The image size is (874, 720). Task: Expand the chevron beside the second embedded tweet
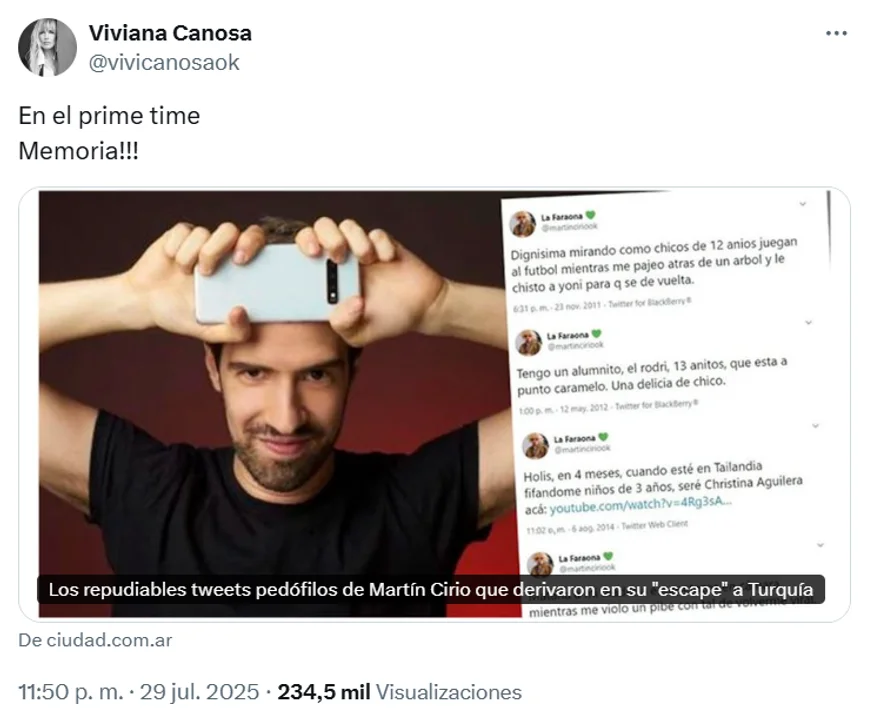click(808, 322)
